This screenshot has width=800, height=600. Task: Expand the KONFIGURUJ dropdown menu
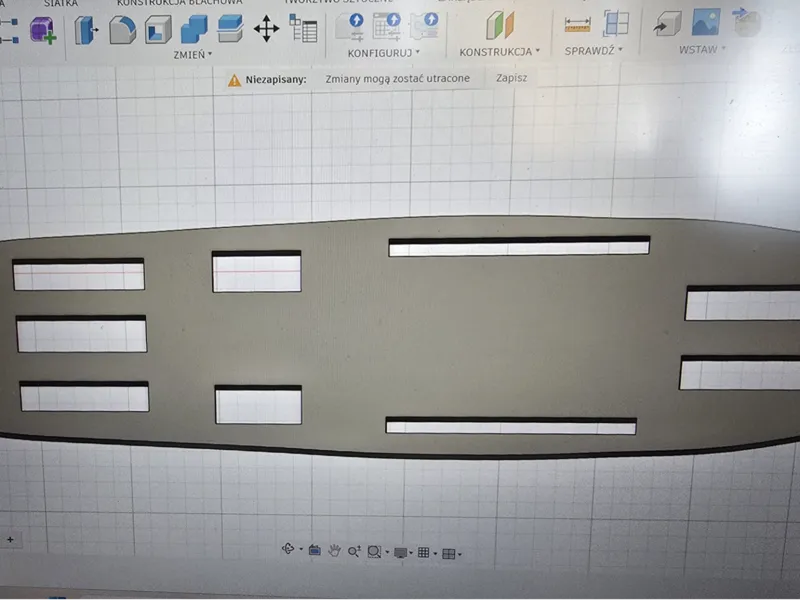pyautogui.click(x=383, y=53)
